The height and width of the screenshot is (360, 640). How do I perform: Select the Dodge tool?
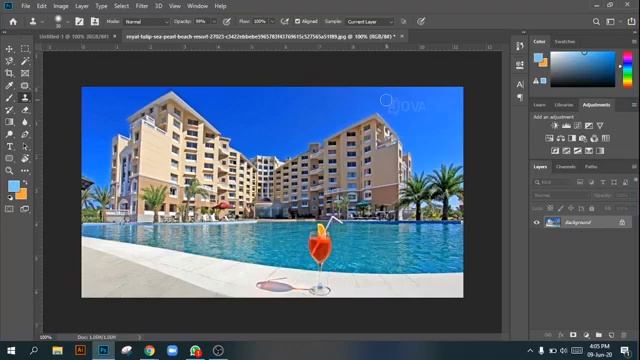point(9,134)
